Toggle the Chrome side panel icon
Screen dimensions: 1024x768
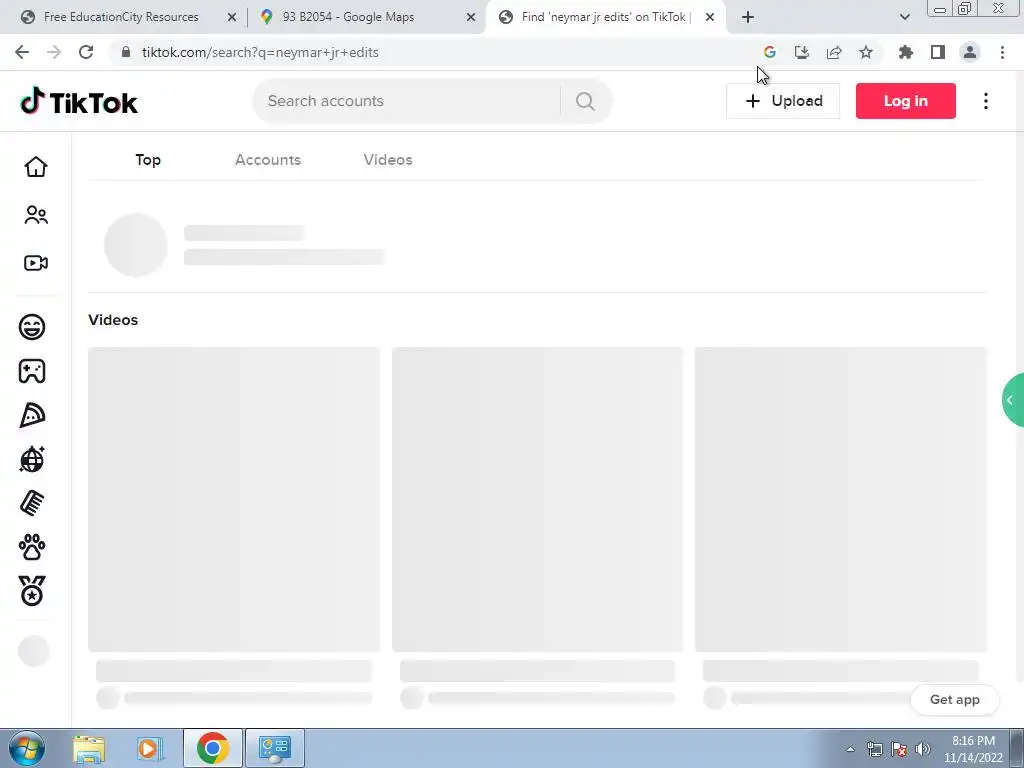click(938, 52)
